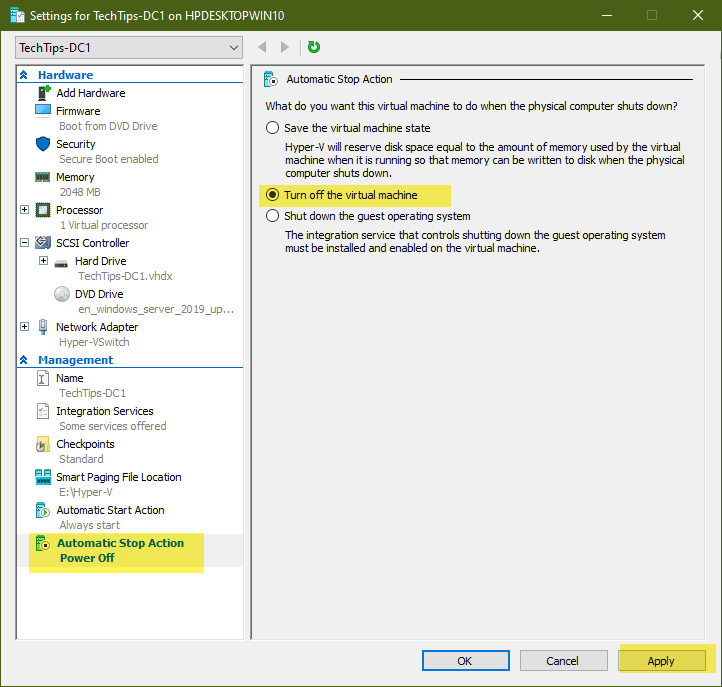Click the Secure Boot enabled text
Screen dimensions: 722x687
109,159
